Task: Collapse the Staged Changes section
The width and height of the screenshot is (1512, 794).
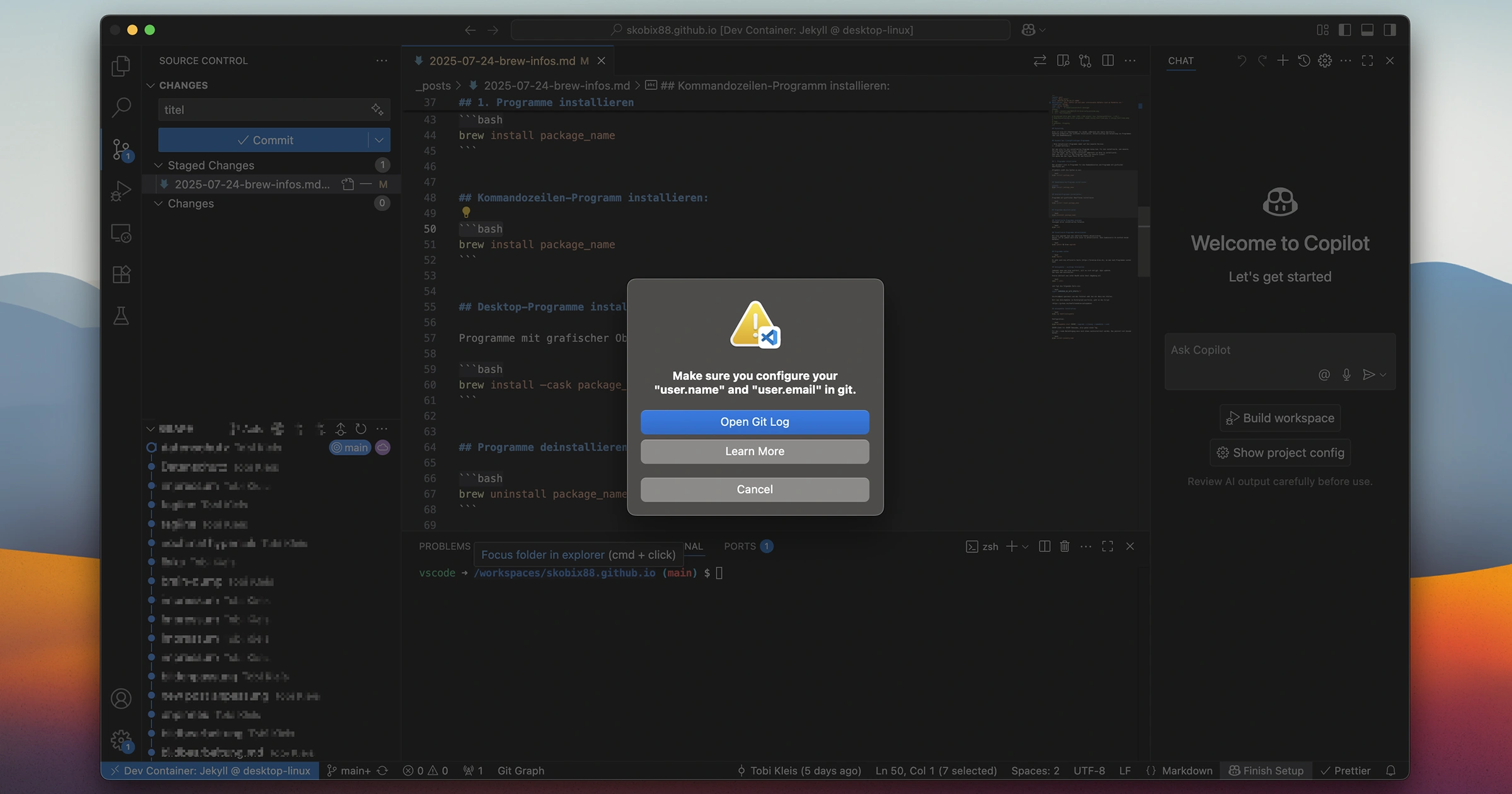Action: (x=159, y=165)
